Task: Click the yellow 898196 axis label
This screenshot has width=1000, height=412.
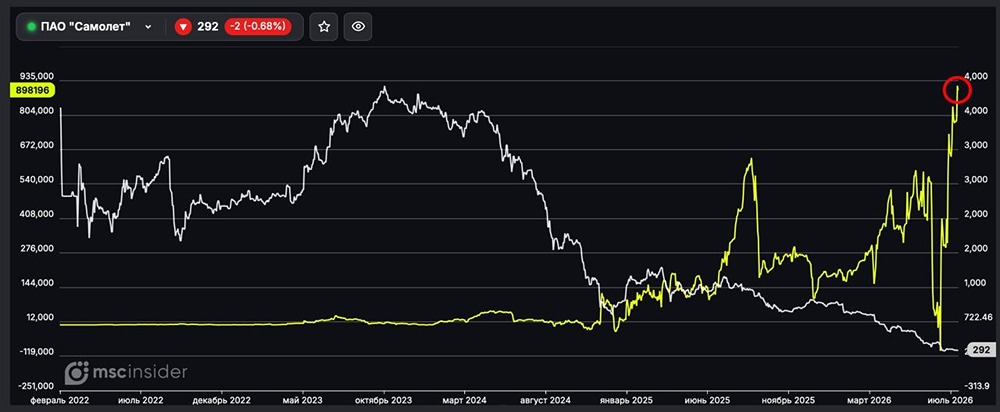Action: (33, 91)
